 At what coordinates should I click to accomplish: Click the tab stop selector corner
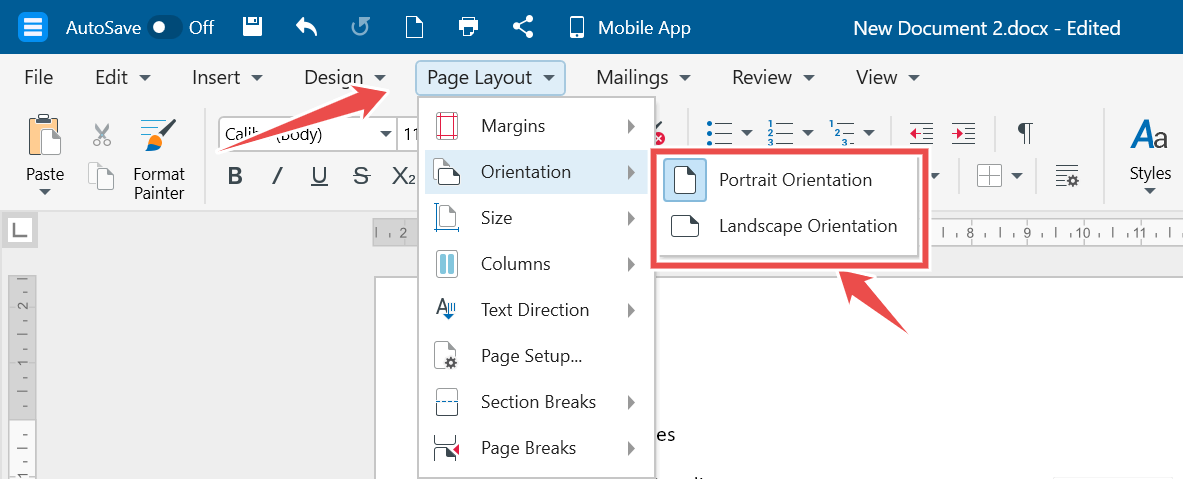20,232
